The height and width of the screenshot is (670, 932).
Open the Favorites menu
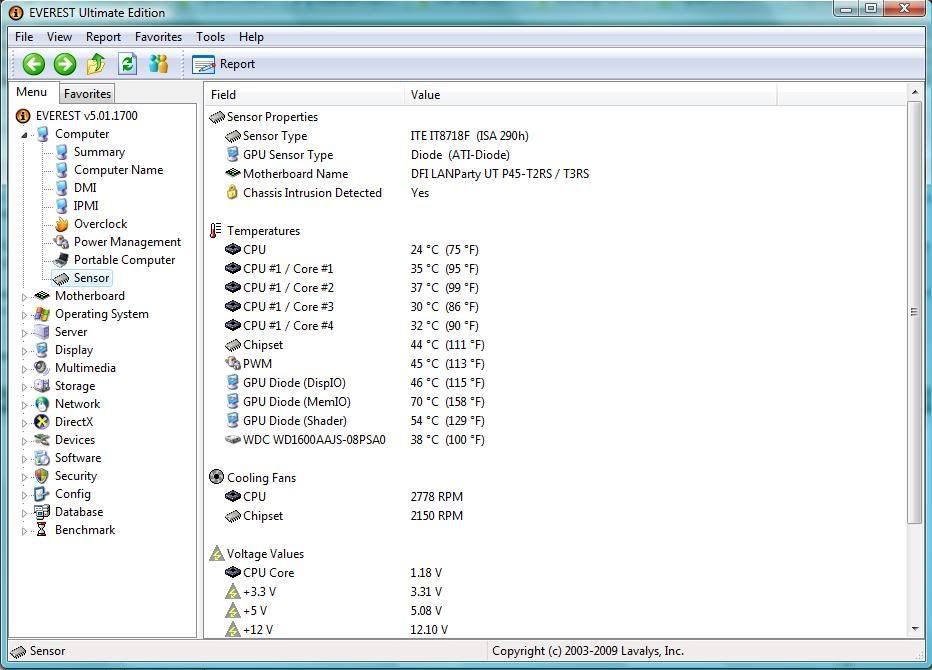click(x=158, y=37)
